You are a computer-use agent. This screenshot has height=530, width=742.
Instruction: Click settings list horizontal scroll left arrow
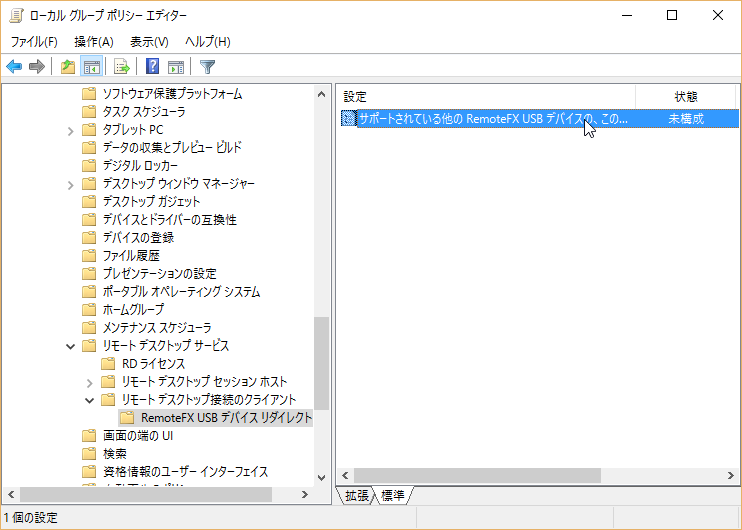point(345,476)
